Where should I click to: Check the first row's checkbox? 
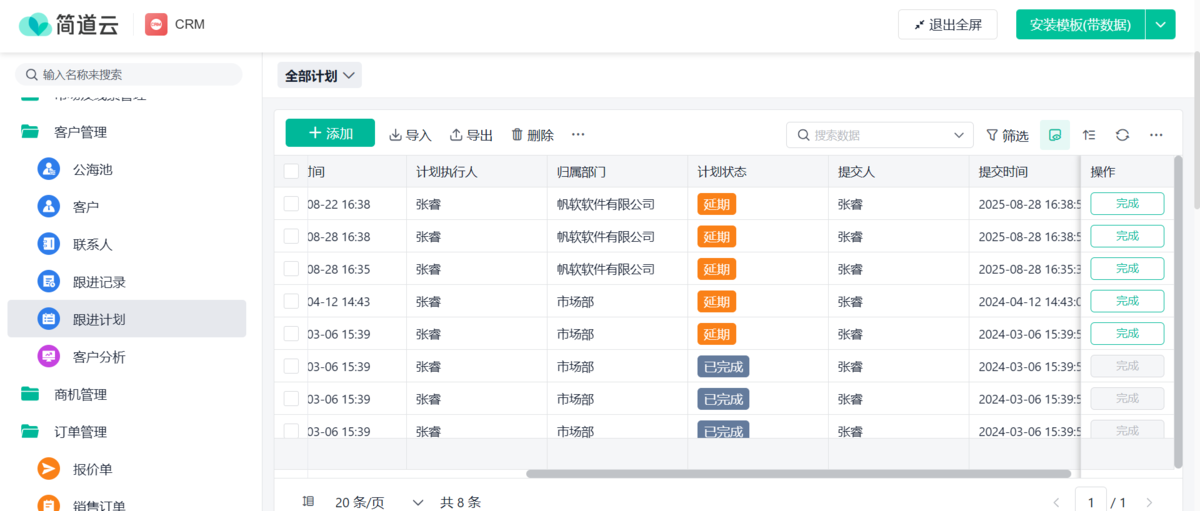coord(291,204)
